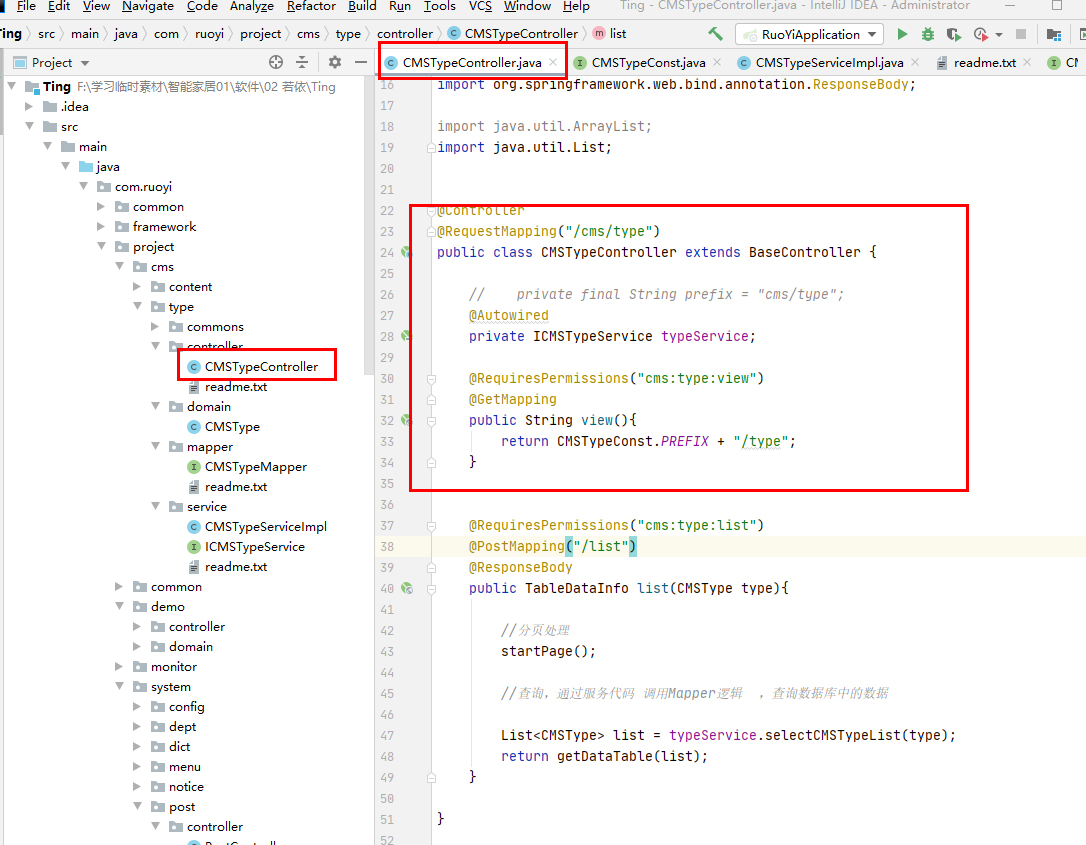Click the 'controller' breadcrumb in the navigation bar

(404, 34)
